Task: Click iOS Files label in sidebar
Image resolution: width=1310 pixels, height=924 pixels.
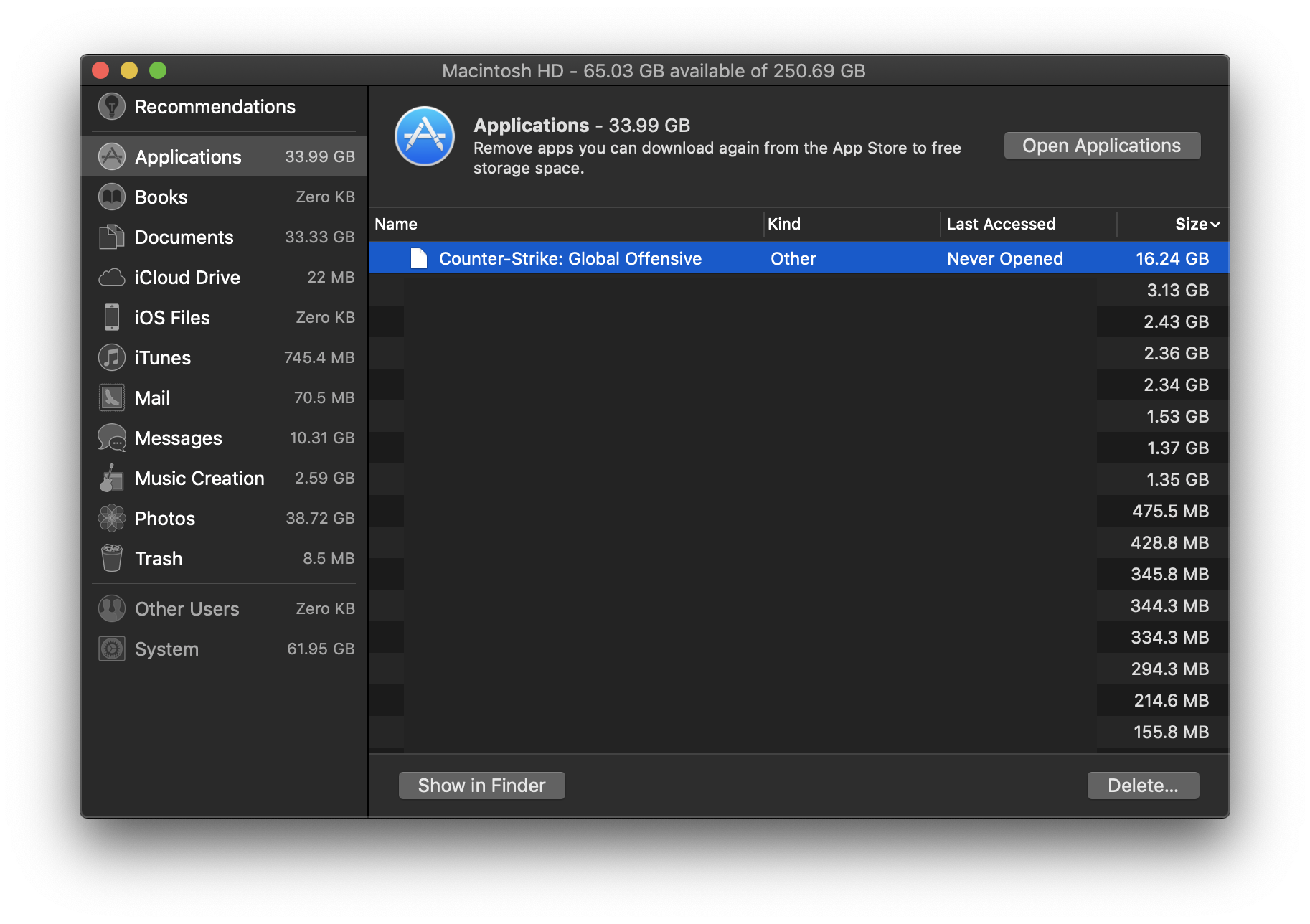Action: pyautogui.click(x=172, y=318)
